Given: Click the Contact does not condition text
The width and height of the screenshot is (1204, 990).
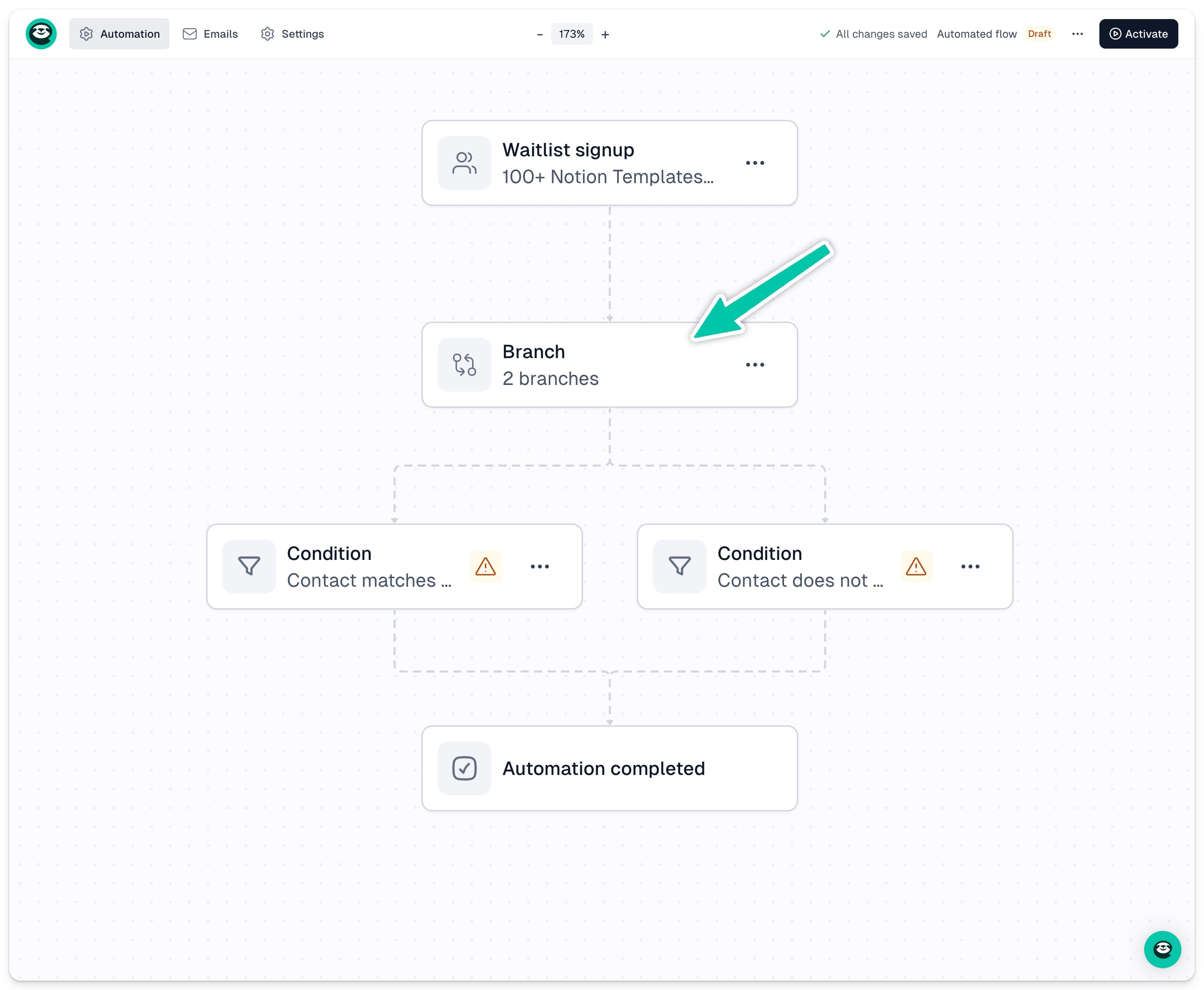Looking at the screenshot, I should tap(800, 581).
